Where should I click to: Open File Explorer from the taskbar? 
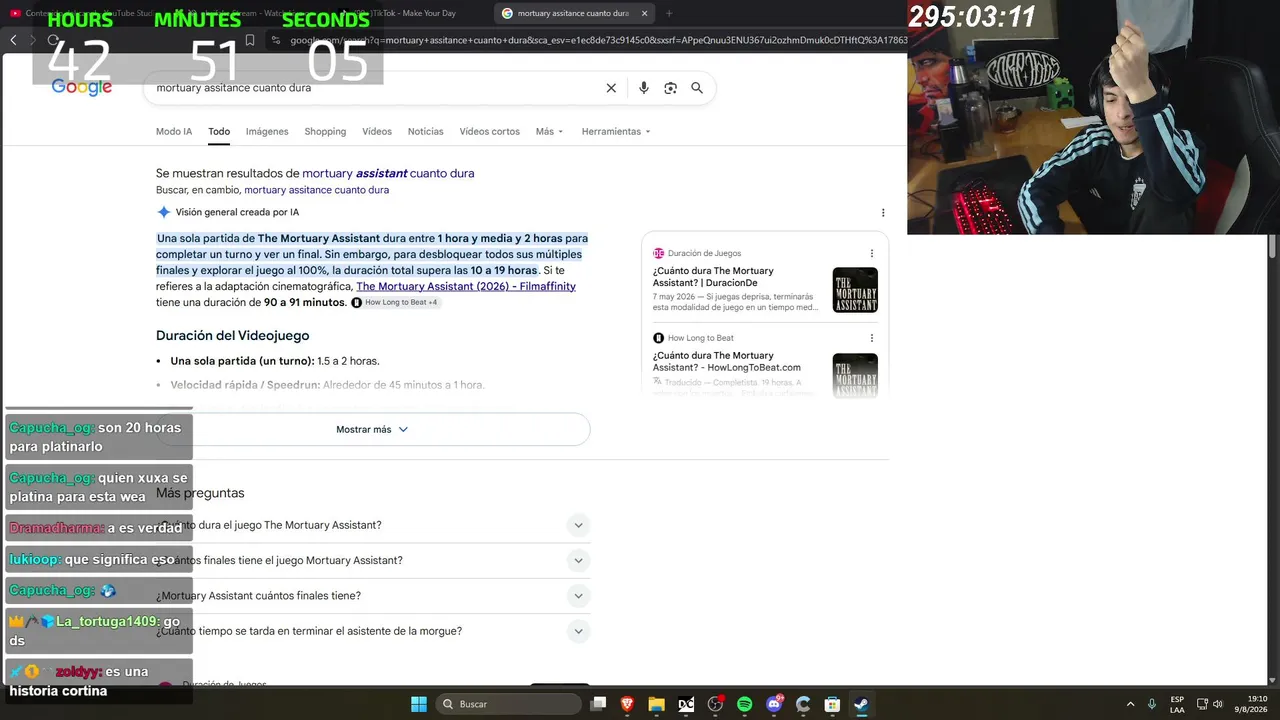pos(656,704)
